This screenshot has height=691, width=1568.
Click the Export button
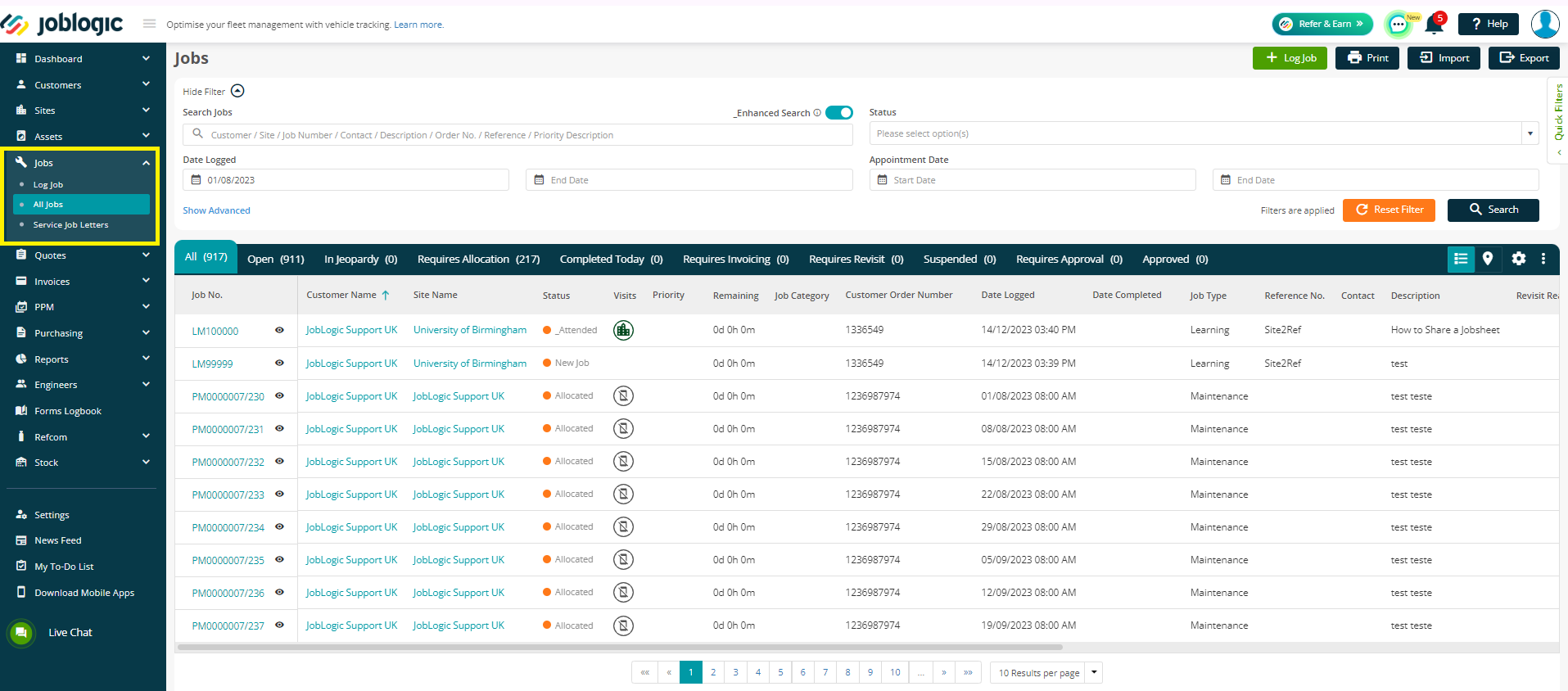tap(1524, 58)
